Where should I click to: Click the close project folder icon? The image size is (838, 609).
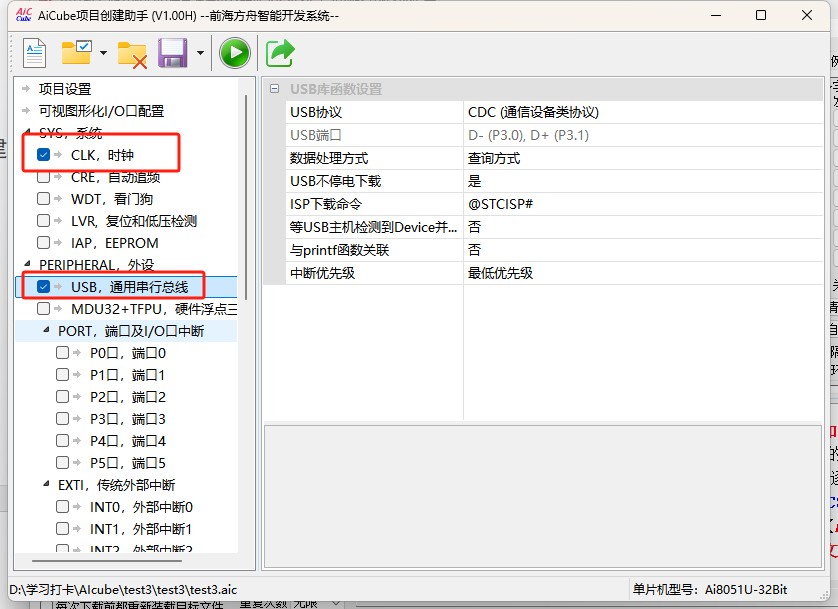[132, 54]
